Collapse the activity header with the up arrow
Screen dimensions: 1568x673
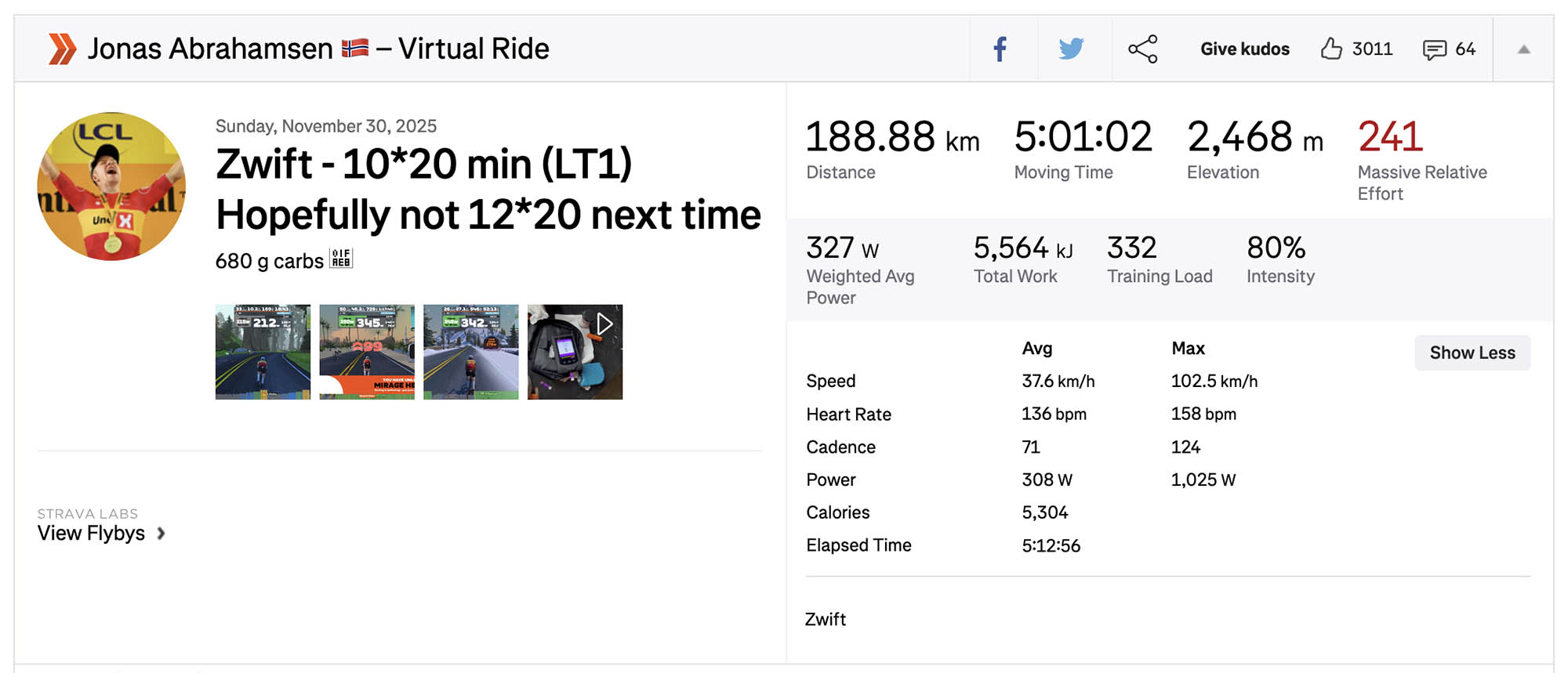tap(1523, 49)
